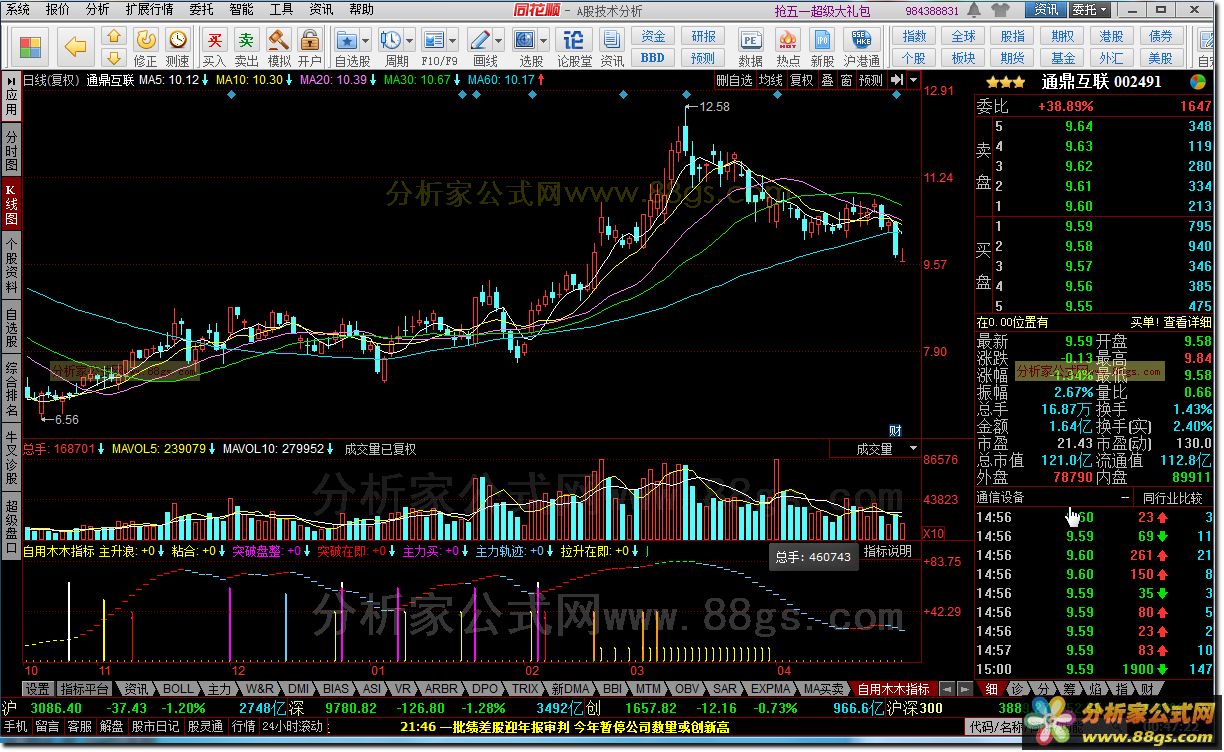This screenshot has height=752, width=1224.
Task: Click the 查看详细 link in order panel
Action: (x=1185, y=322)
